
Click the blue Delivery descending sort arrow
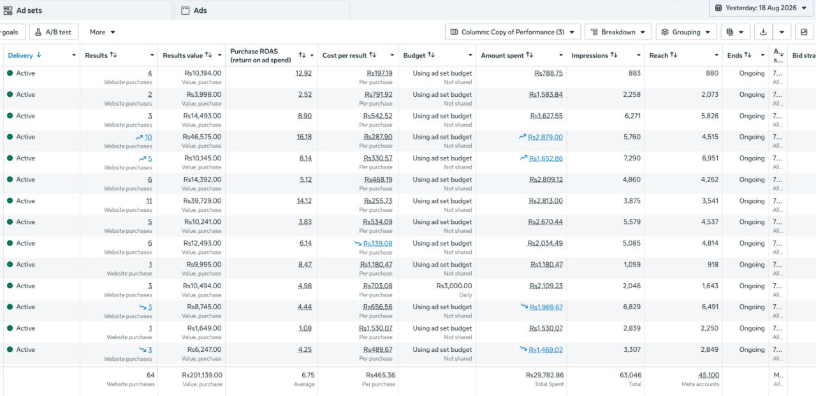pos(39,55)
